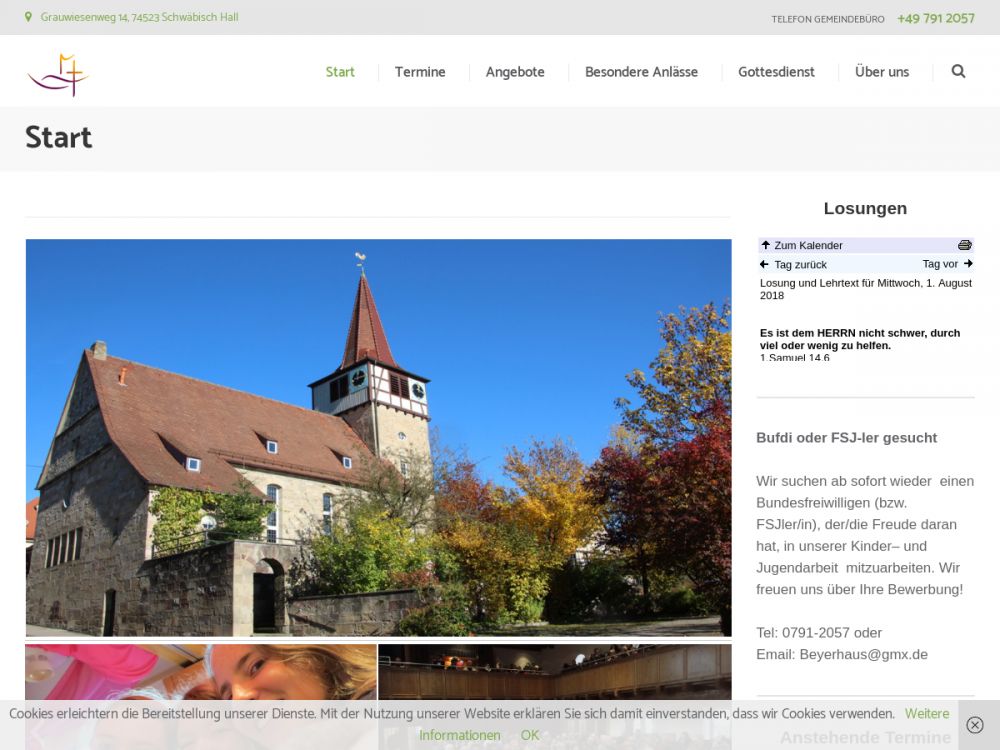Image resolution: width=1000 pixels, height=750 pixels.
Task: Click the Zum Kalender link
Action: coord(808,245)
